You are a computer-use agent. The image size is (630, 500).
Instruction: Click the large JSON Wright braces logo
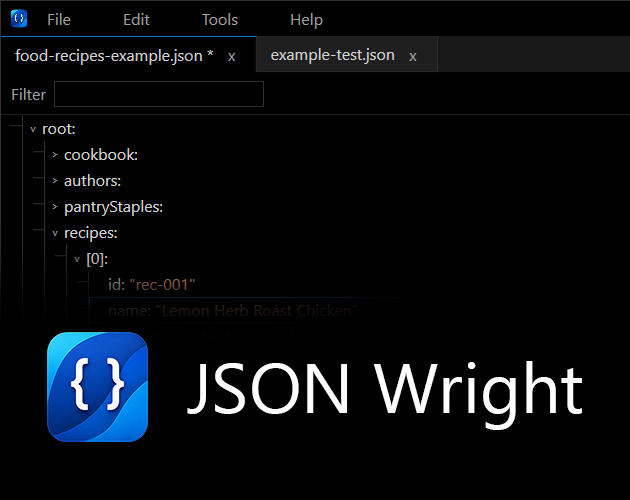point(97,387)
